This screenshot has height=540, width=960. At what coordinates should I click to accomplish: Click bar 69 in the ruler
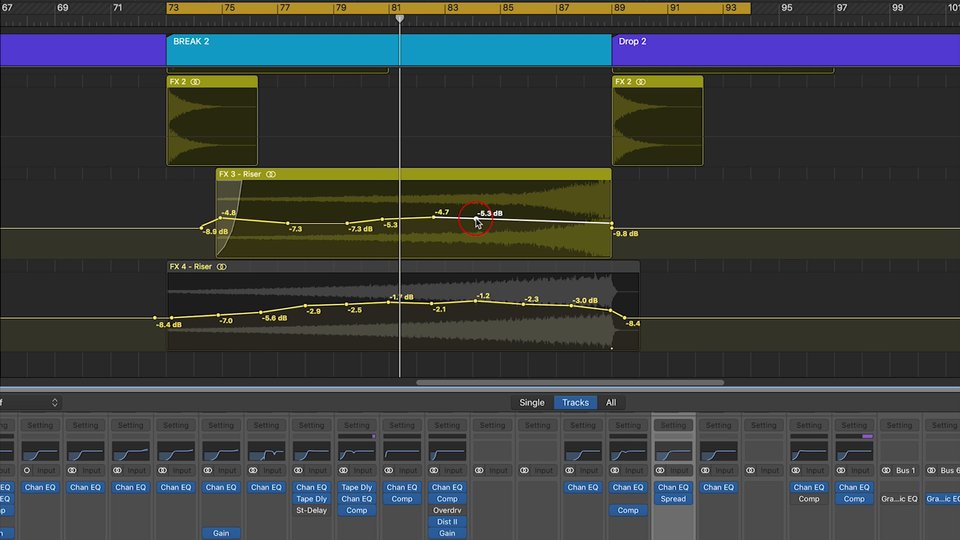(62, 8)
